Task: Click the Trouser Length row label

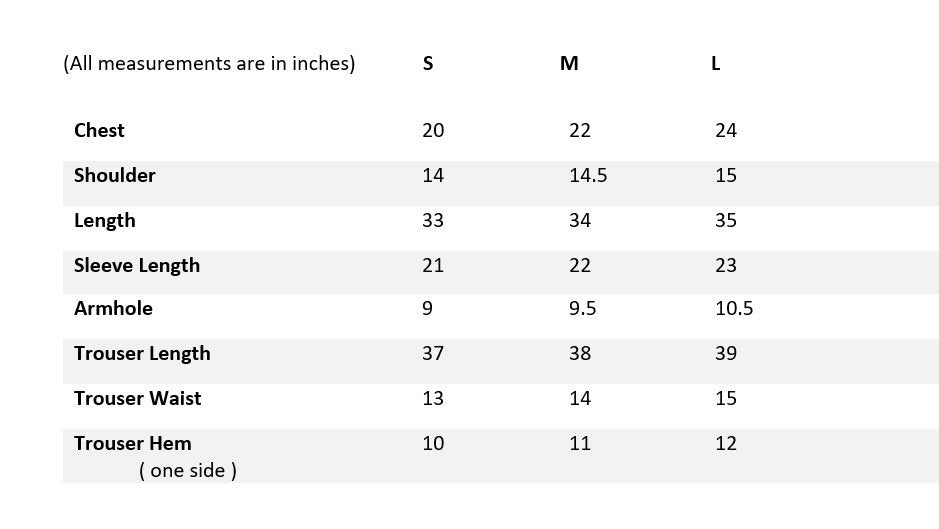Action: point(142,354)
